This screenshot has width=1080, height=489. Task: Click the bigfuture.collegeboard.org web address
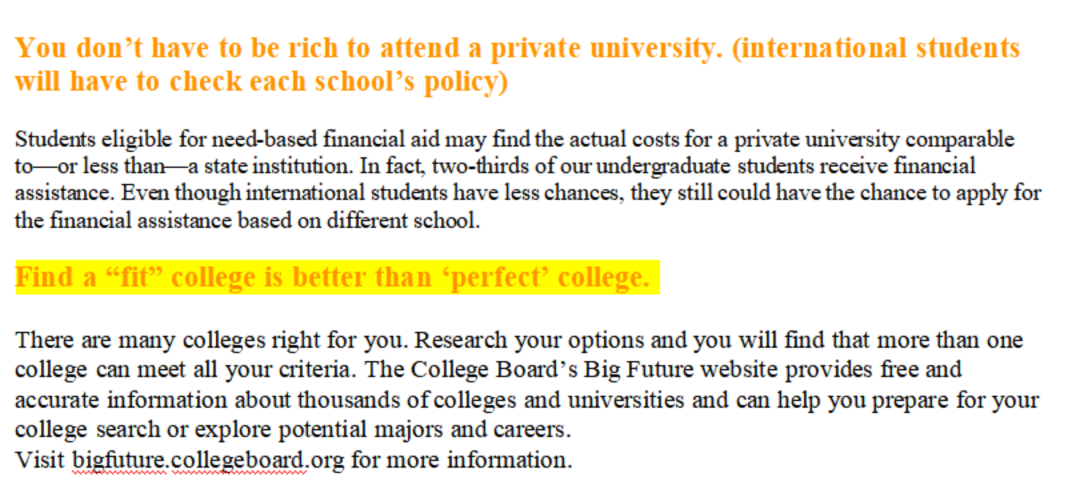click(x=208, y=459)
